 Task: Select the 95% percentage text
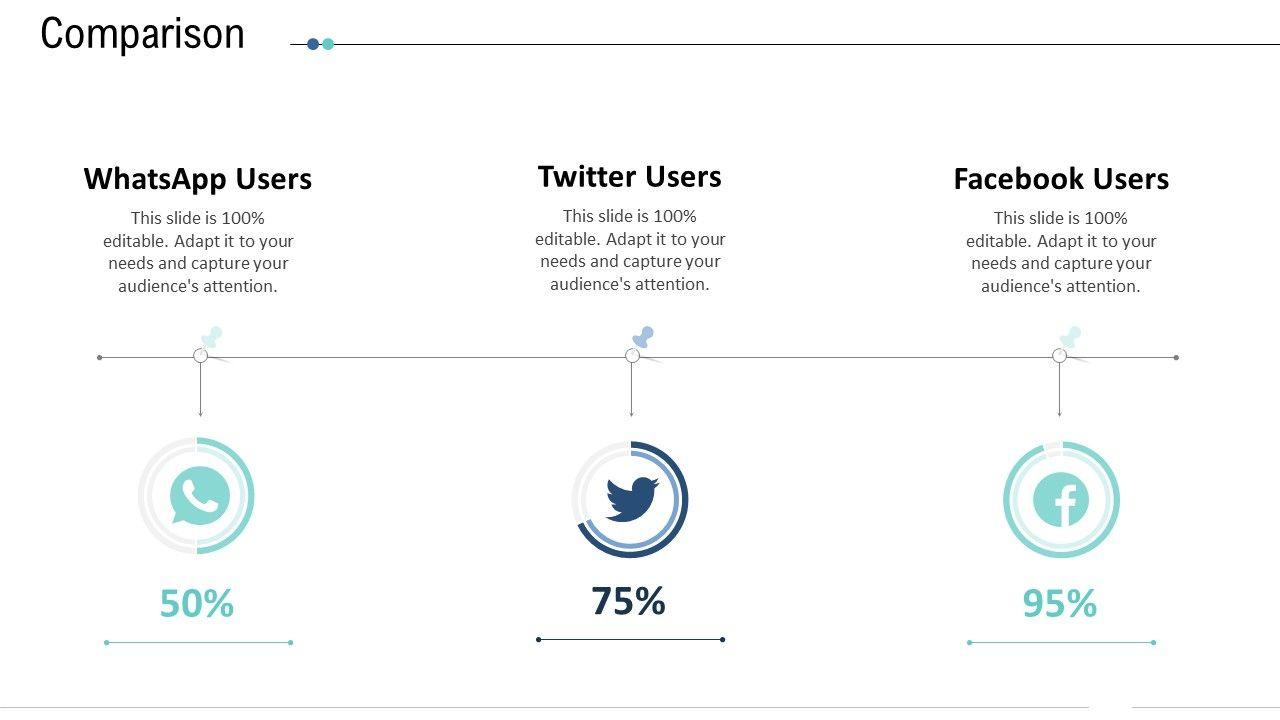point(1060,604)
